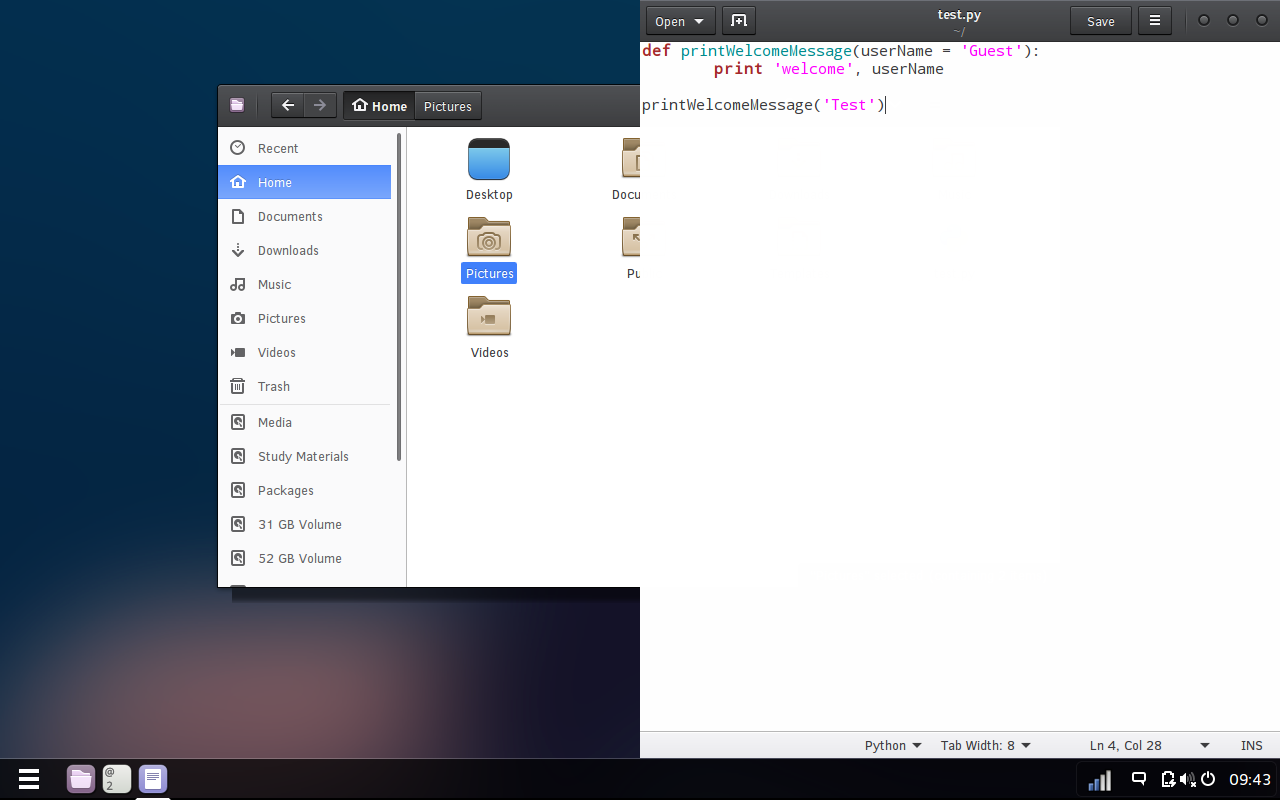Open the Python language selector
The height and width of the screenshot is (800, 1280).
tap(893, 745)
